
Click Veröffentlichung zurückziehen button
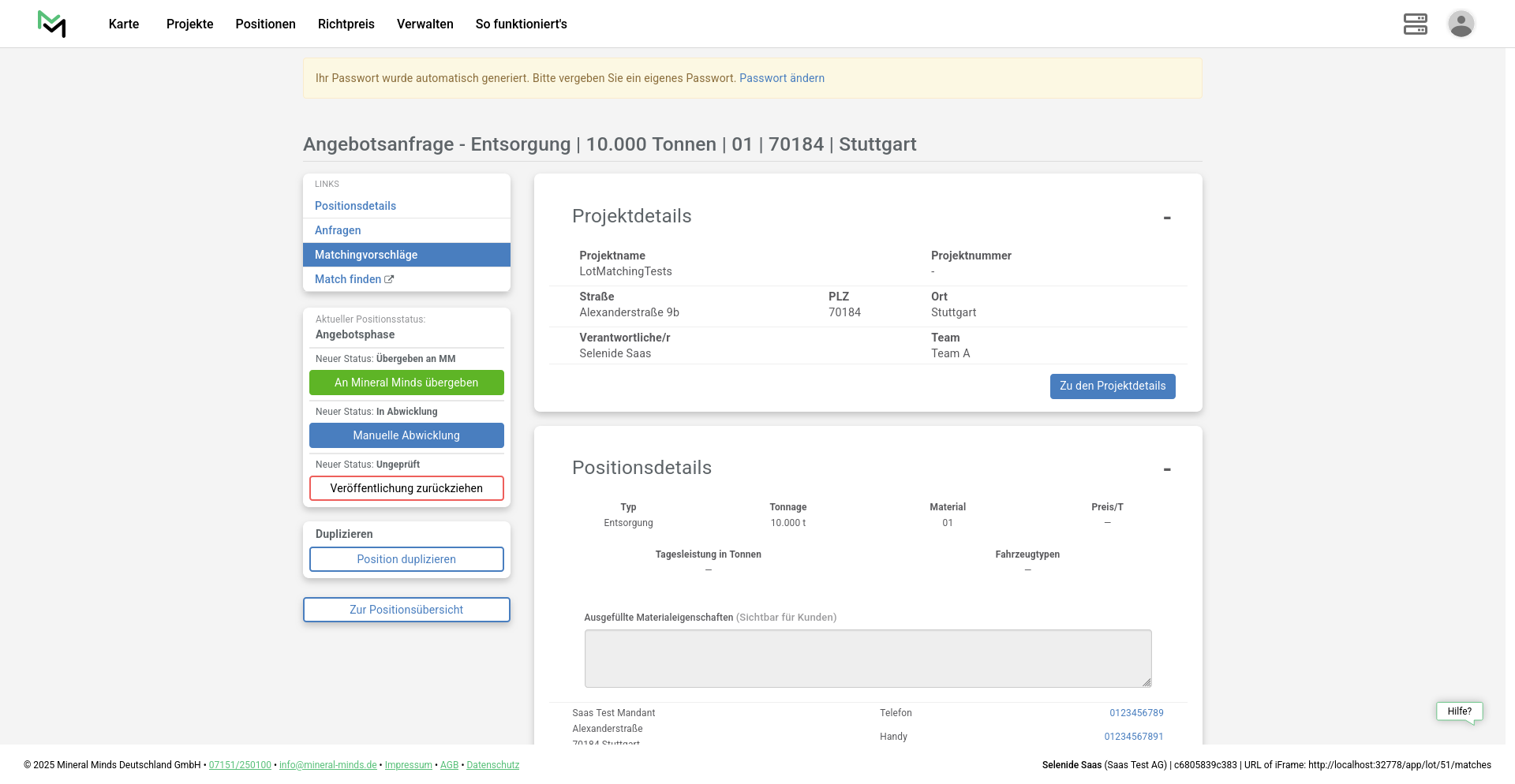(406, 488)
